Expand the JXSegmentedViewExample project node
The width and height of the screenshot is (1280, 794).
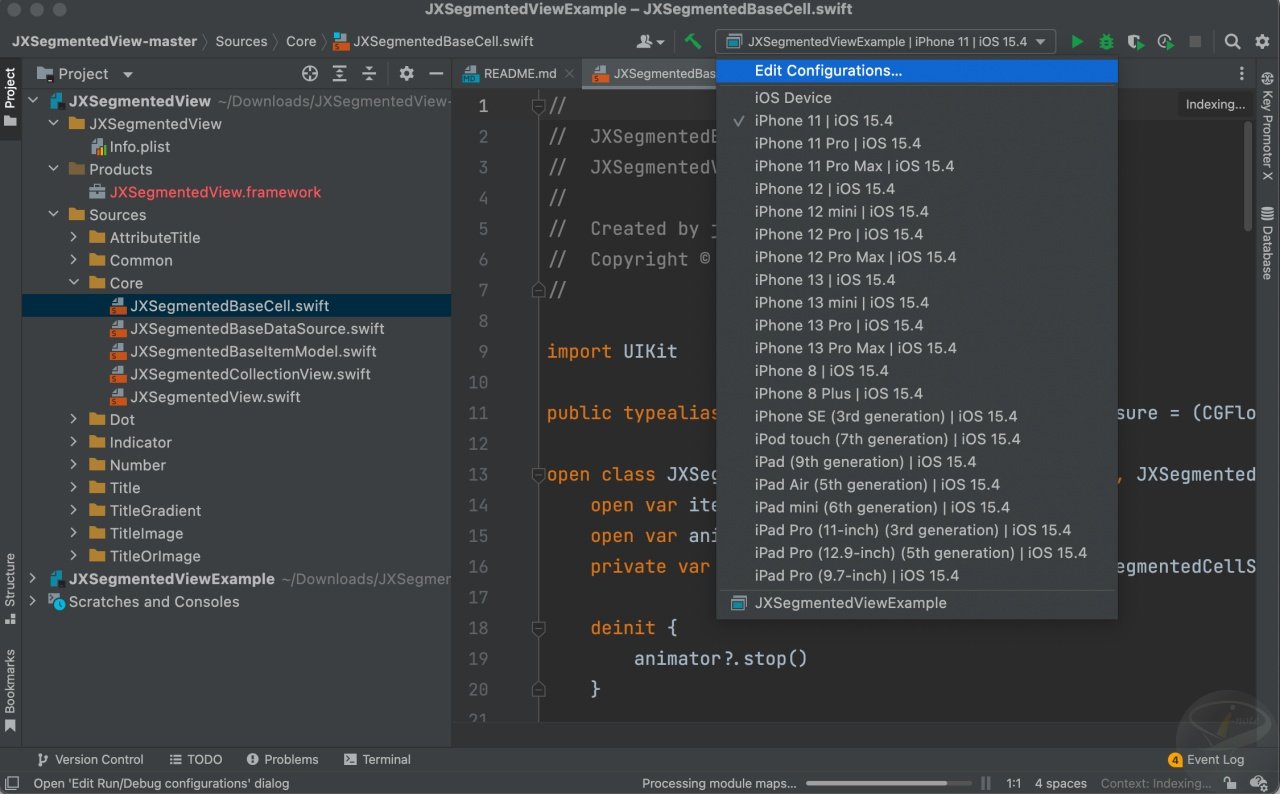30,578
